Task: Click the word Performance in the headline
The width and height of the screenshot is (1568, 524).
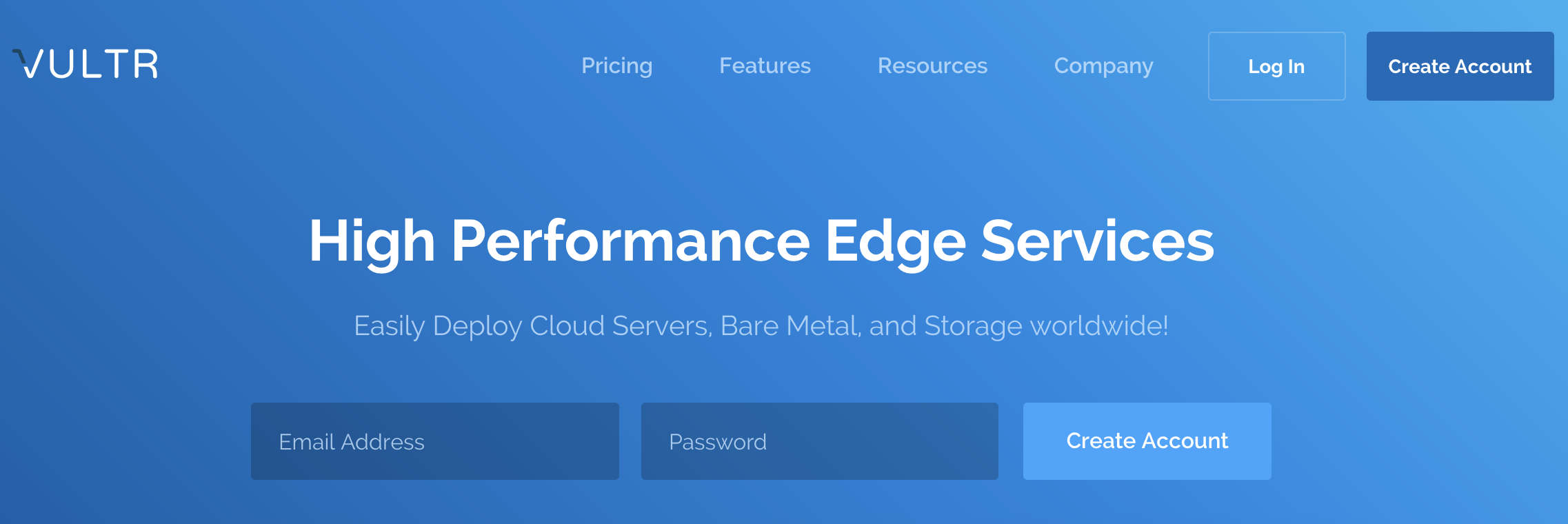Action: point(630,241)
